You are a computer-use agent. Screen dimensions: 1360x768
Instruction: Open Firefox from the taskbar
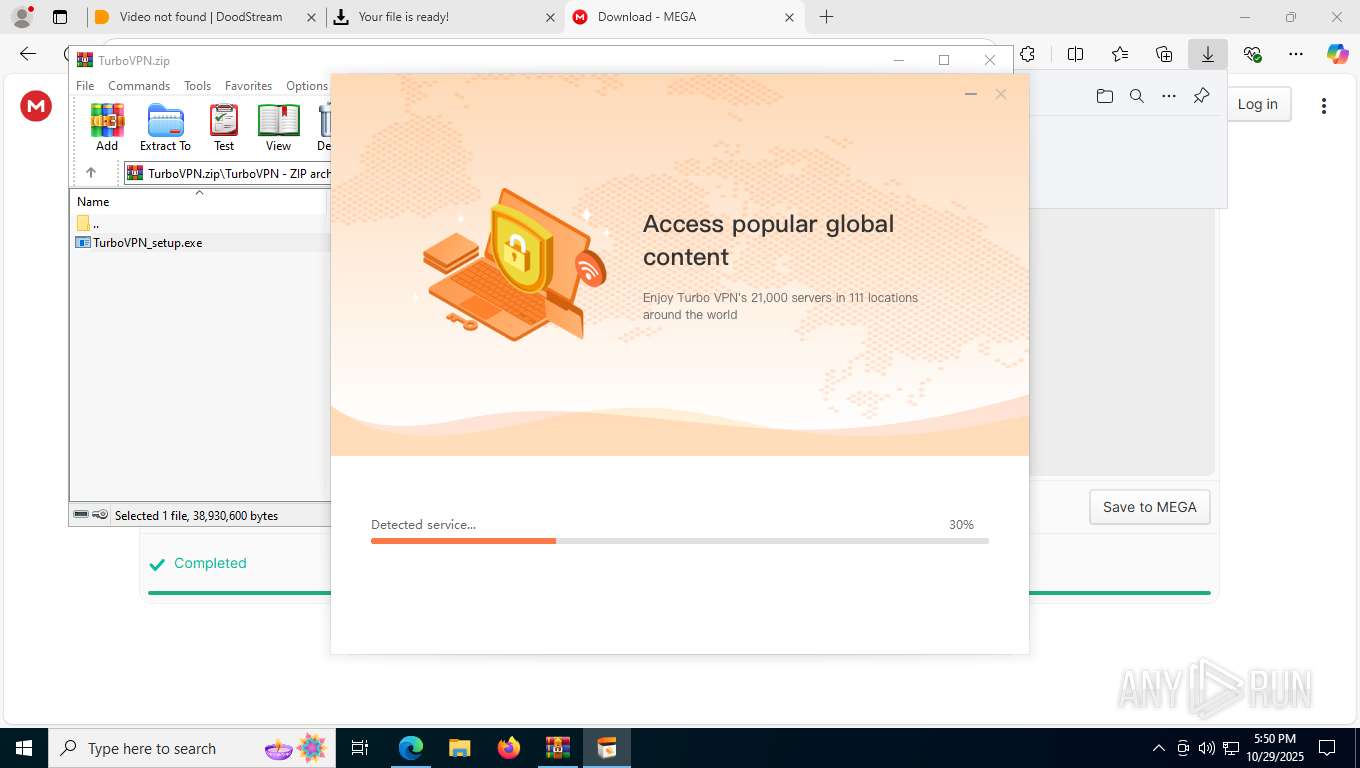pyautogui.click(x=508, y=748)
